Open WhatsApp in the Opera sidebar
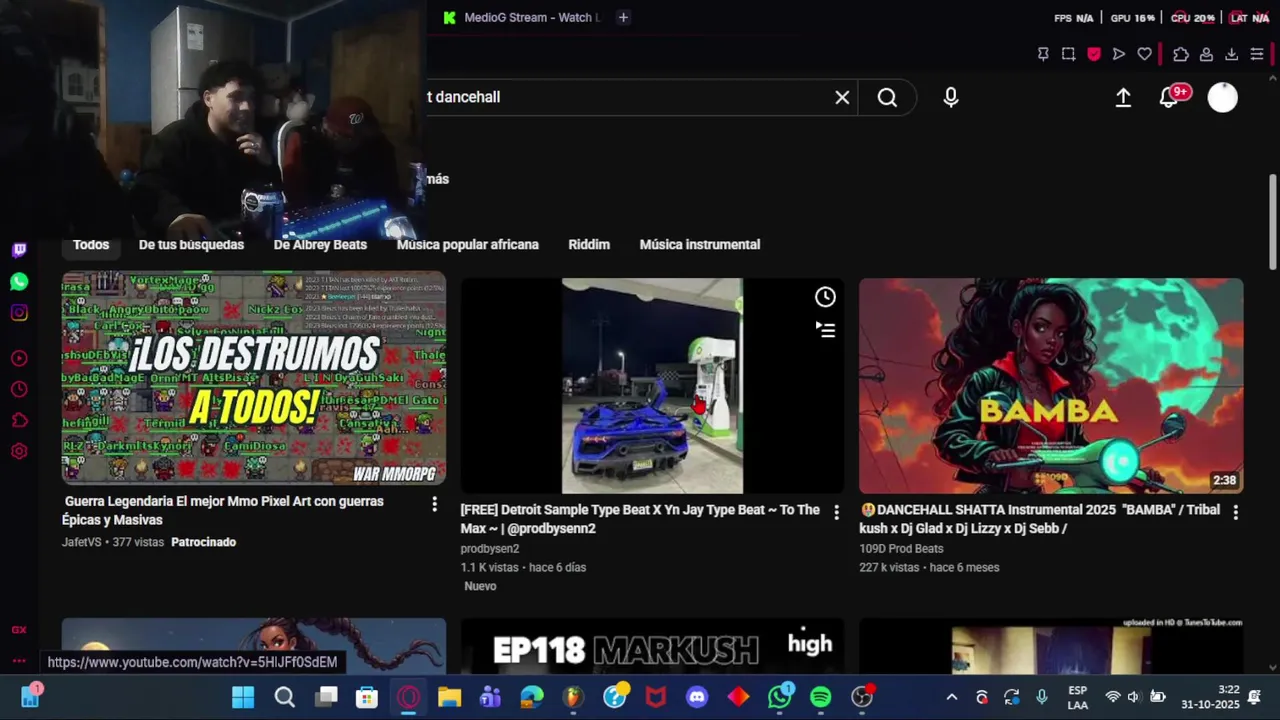The width and height of the screenshot is (1280, 720). tap(19, 282)
